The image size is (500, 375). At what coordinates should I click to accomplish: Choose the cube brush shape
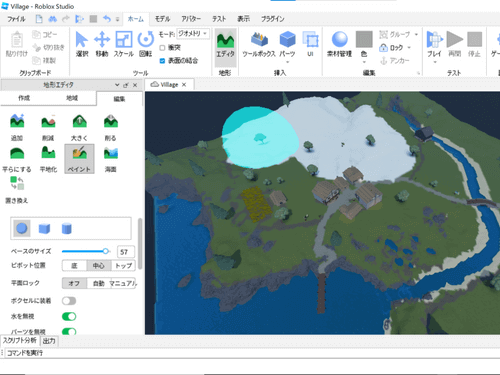click(x=44, y=229)
